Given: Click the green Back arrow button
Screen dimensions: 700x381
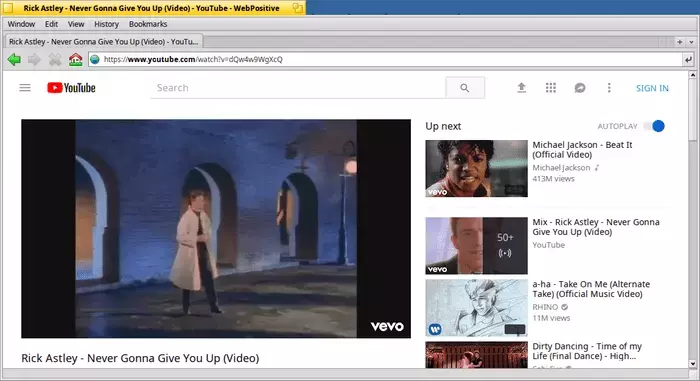Looking at the screenshot, I should coord(14,59).
